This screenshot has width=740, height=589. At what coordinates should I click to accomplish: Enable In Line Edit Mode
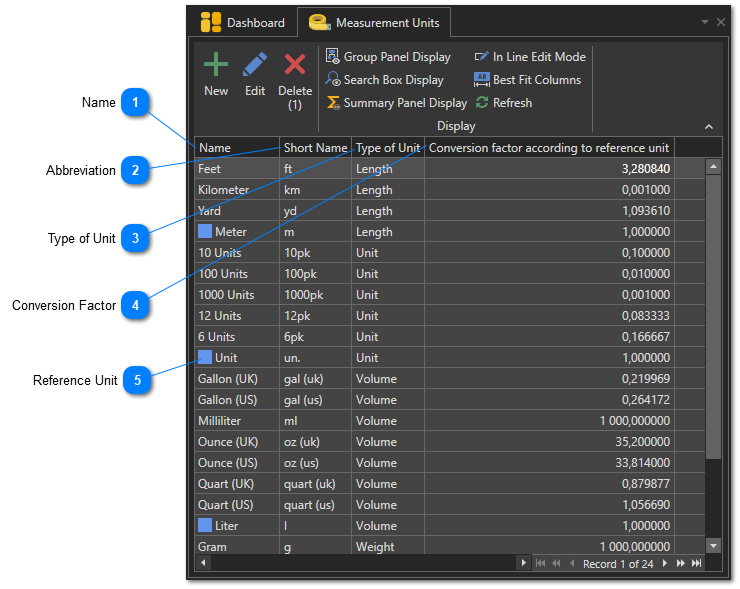[x=530, y=57]
